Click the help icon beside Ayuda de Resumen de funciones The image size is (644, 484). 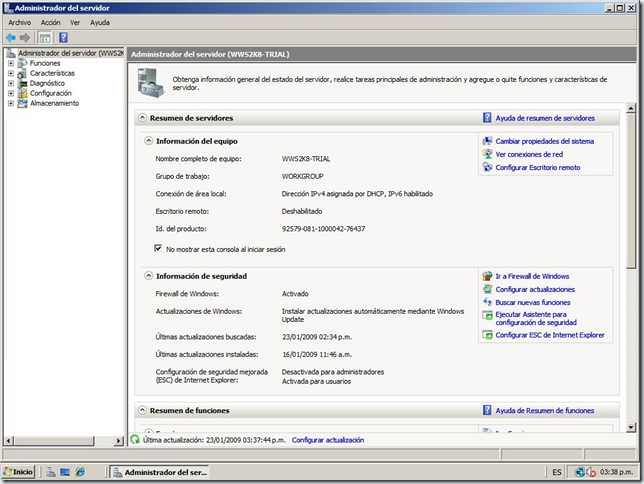point(487,410)
